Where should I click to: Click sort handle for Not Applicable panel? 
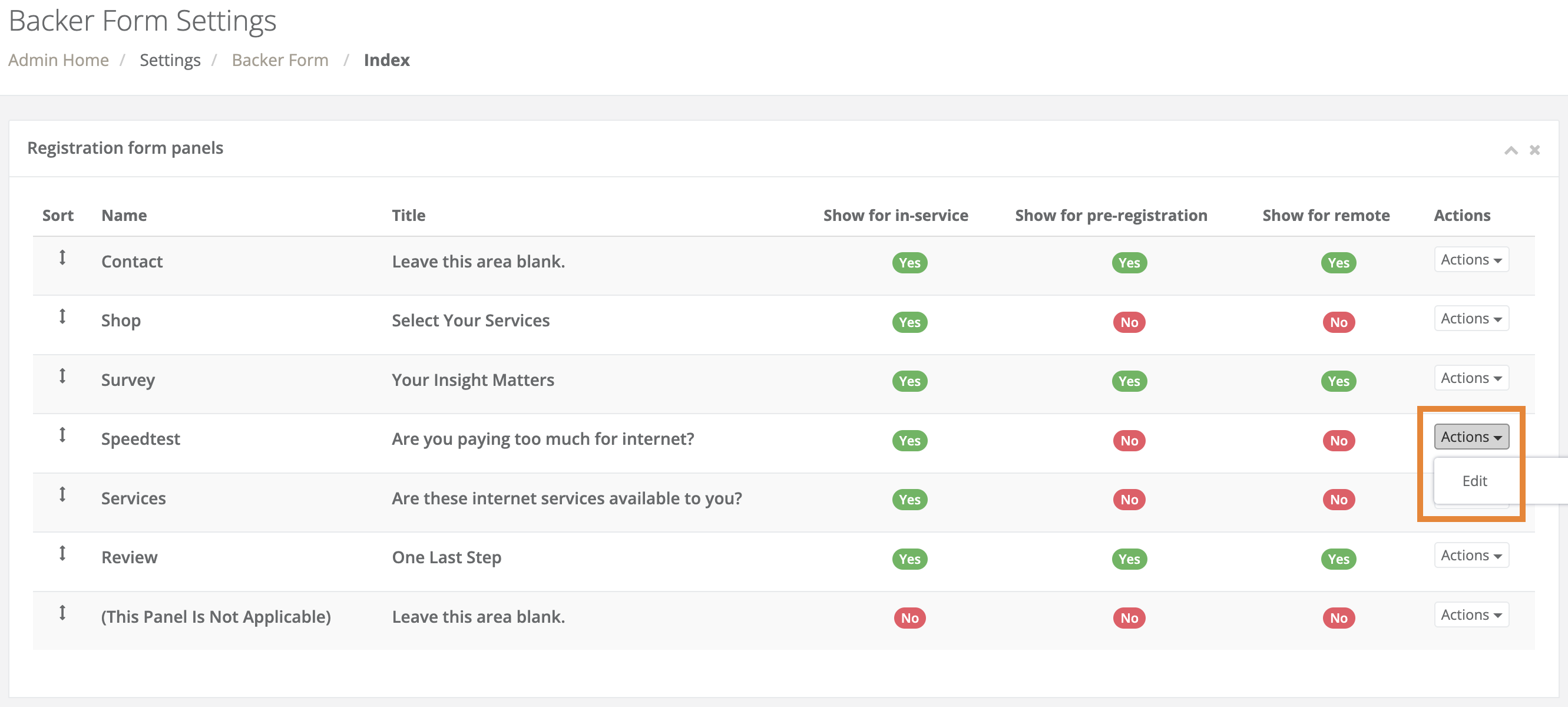point(62,613)
